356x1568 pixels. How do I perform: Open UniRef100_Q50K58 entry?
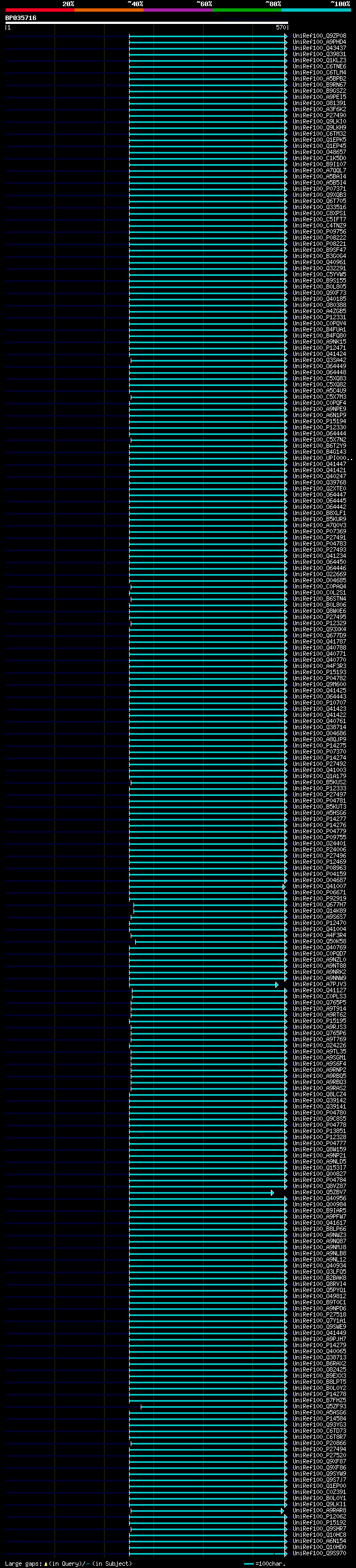tap(319, 942)
